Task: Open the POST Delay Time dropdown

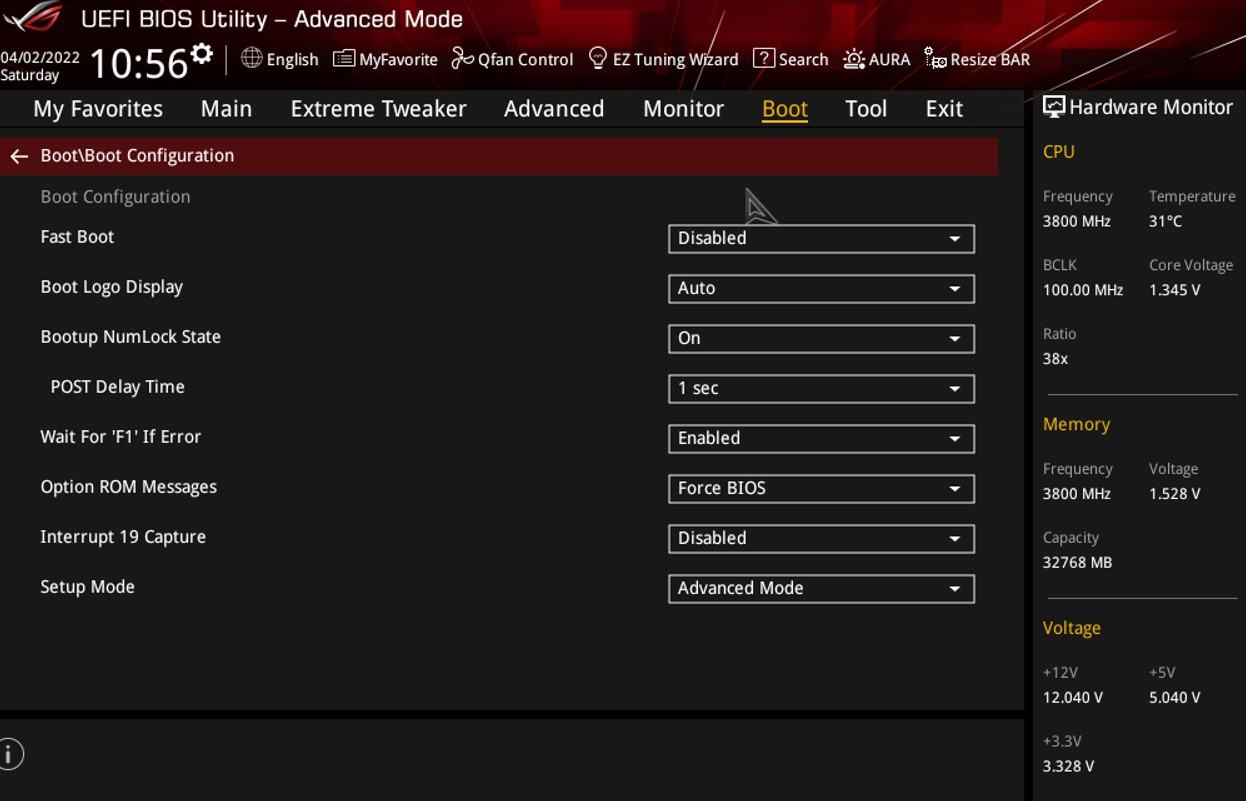Action: (821, 388)
